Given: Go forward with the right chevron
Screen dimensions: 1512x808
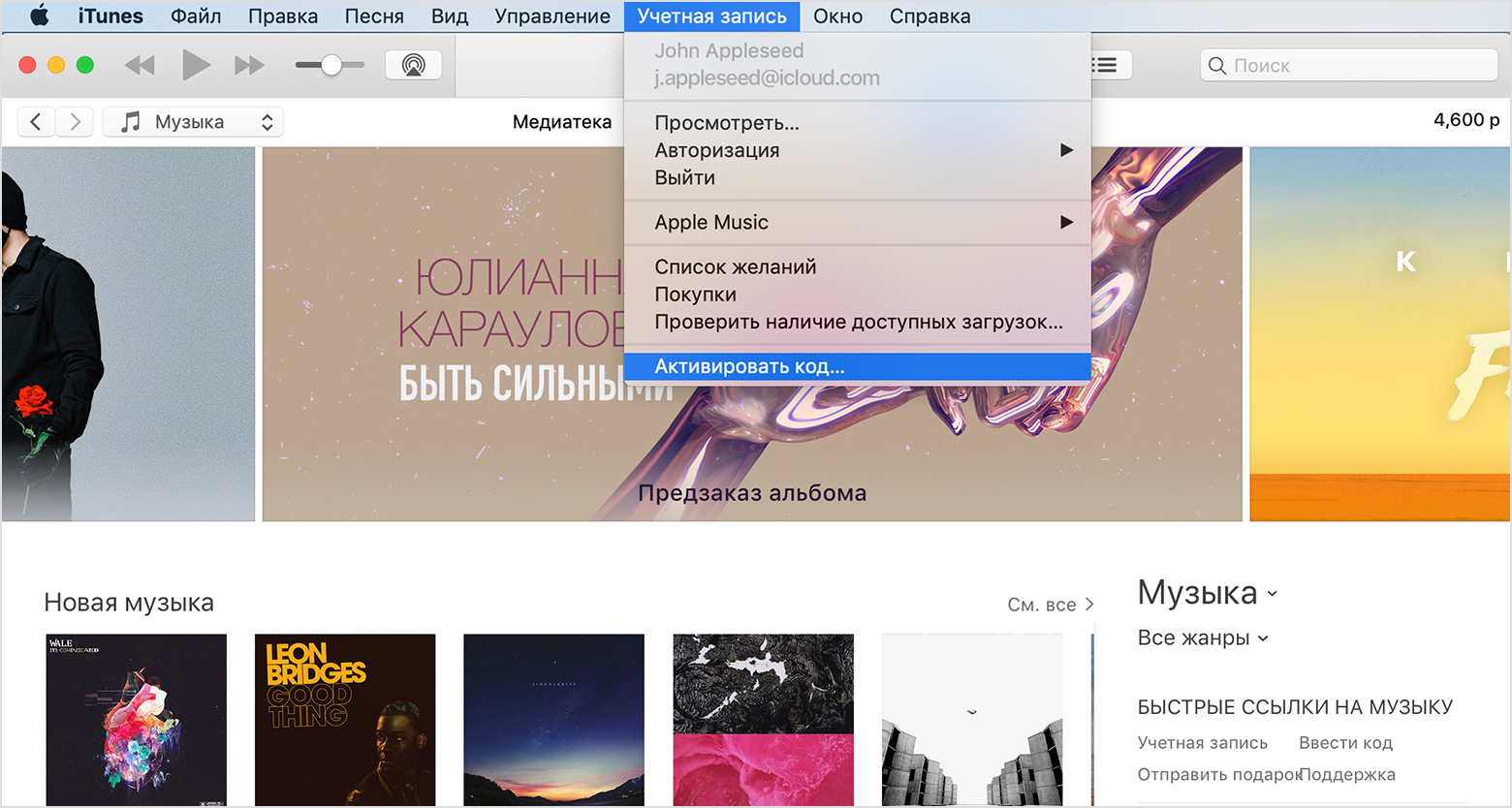Looking at the screenshot, I should click(75, 121).
